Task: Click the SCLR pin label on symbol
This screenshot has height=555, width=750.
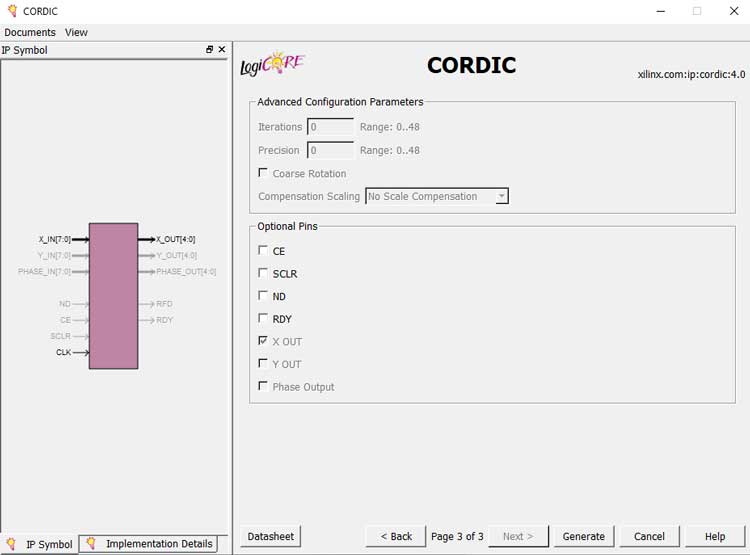Action: [61, 336]
